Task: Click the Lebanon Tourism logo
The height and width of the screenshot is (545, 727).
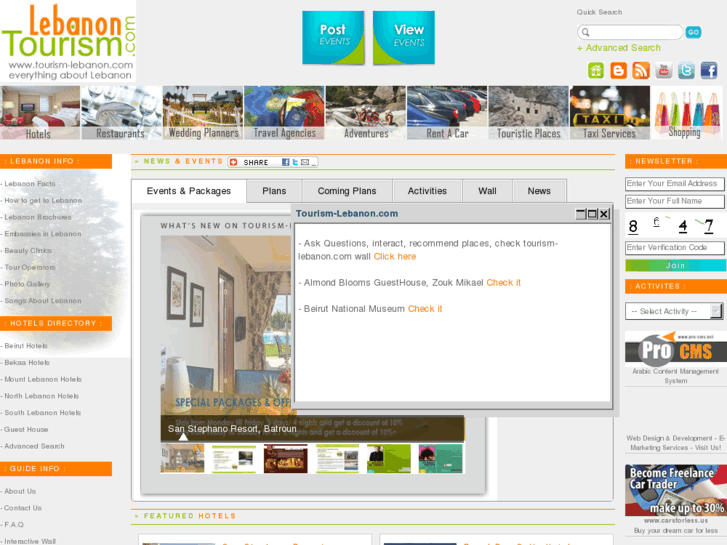Action: coord(69,41)
